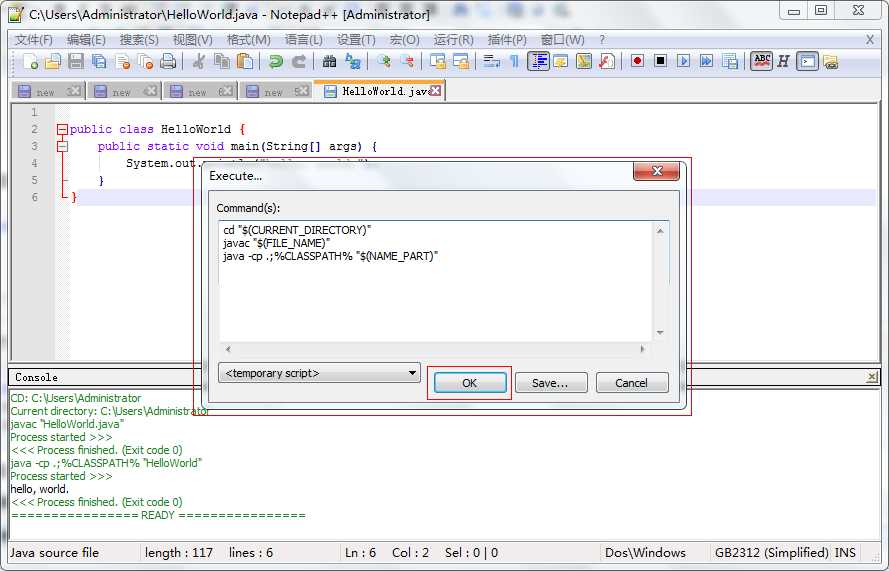
Task: Zoom out the editor view
Action: click(x=407, y=61)
